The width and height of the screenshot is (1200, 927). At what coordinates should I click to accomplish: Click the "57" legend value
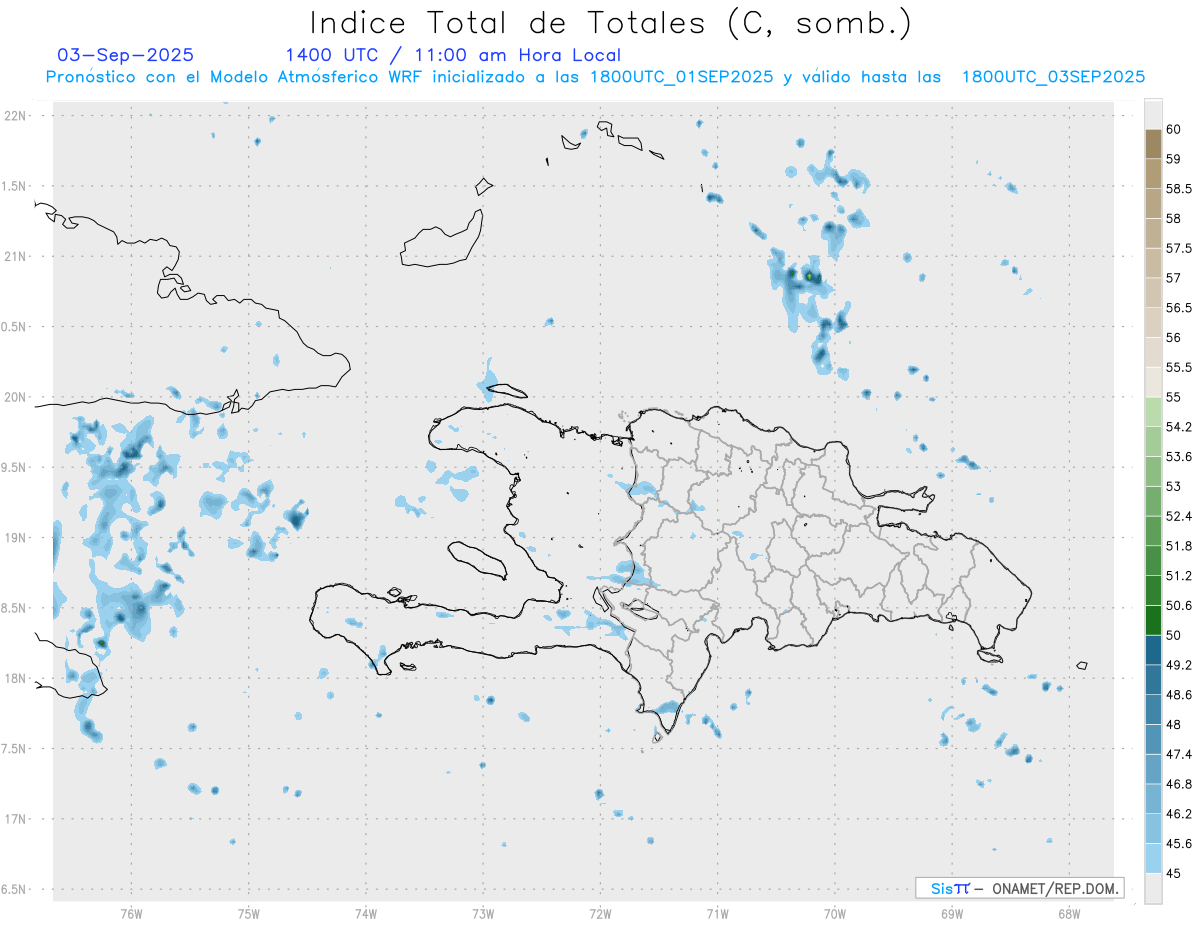pyautogui.click(x=1173, y=278)
